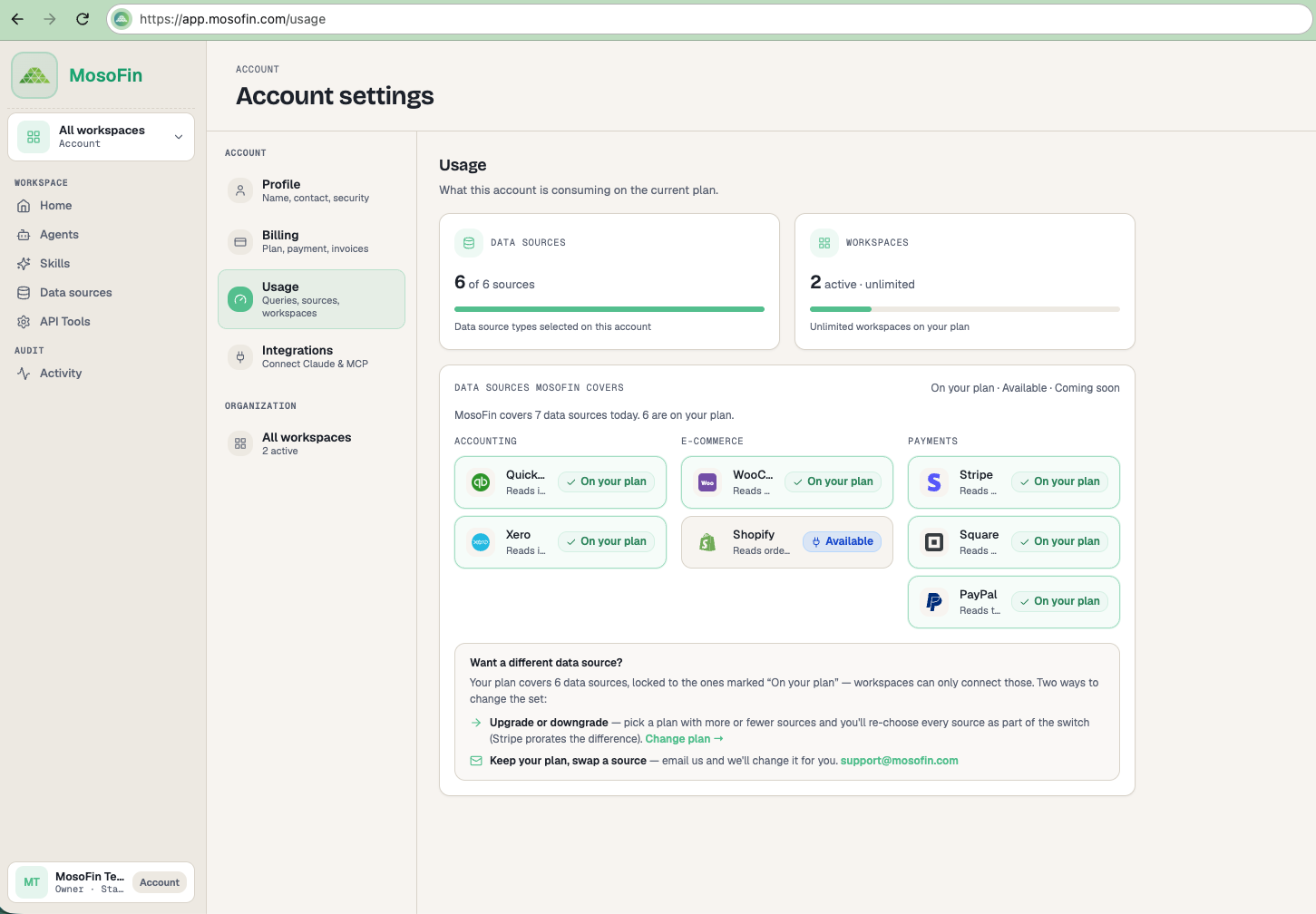This screenshot has height=914, width=1316.
Task: Open Data sources in the sidebar
Action: [x=101, y=293]
